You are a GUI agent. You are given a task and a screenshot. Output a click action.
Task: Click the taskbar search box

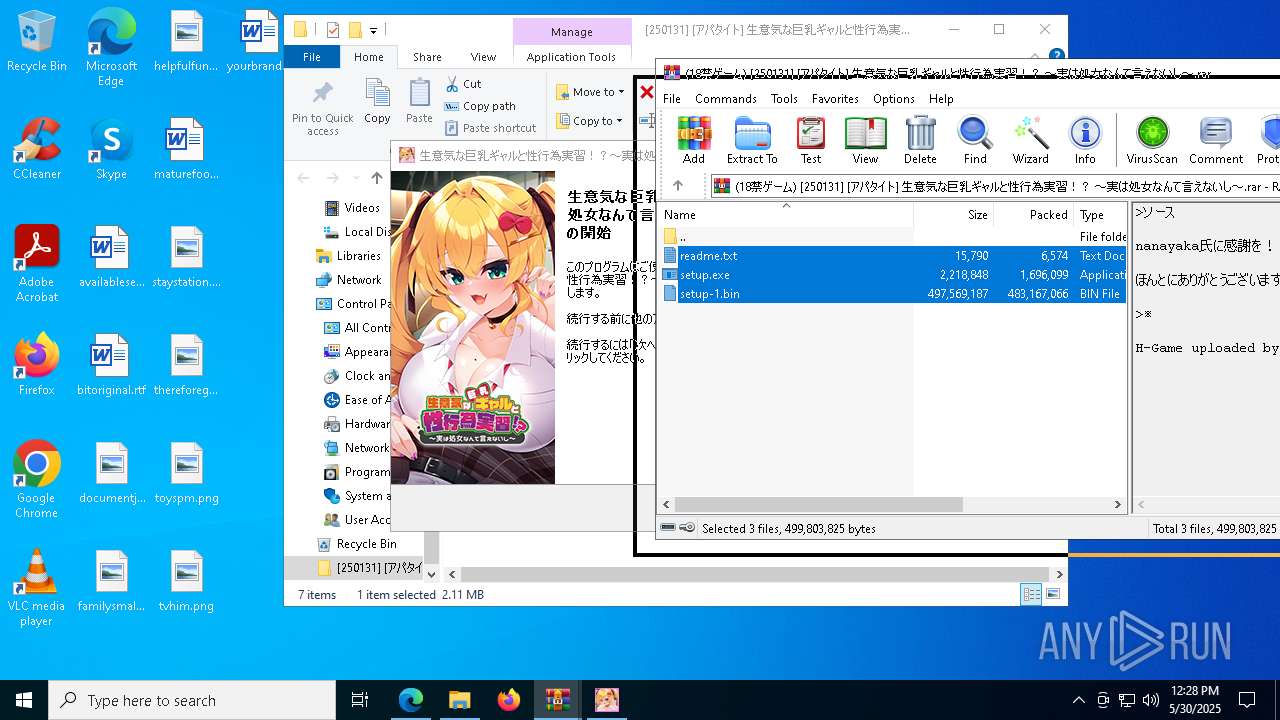192,700
